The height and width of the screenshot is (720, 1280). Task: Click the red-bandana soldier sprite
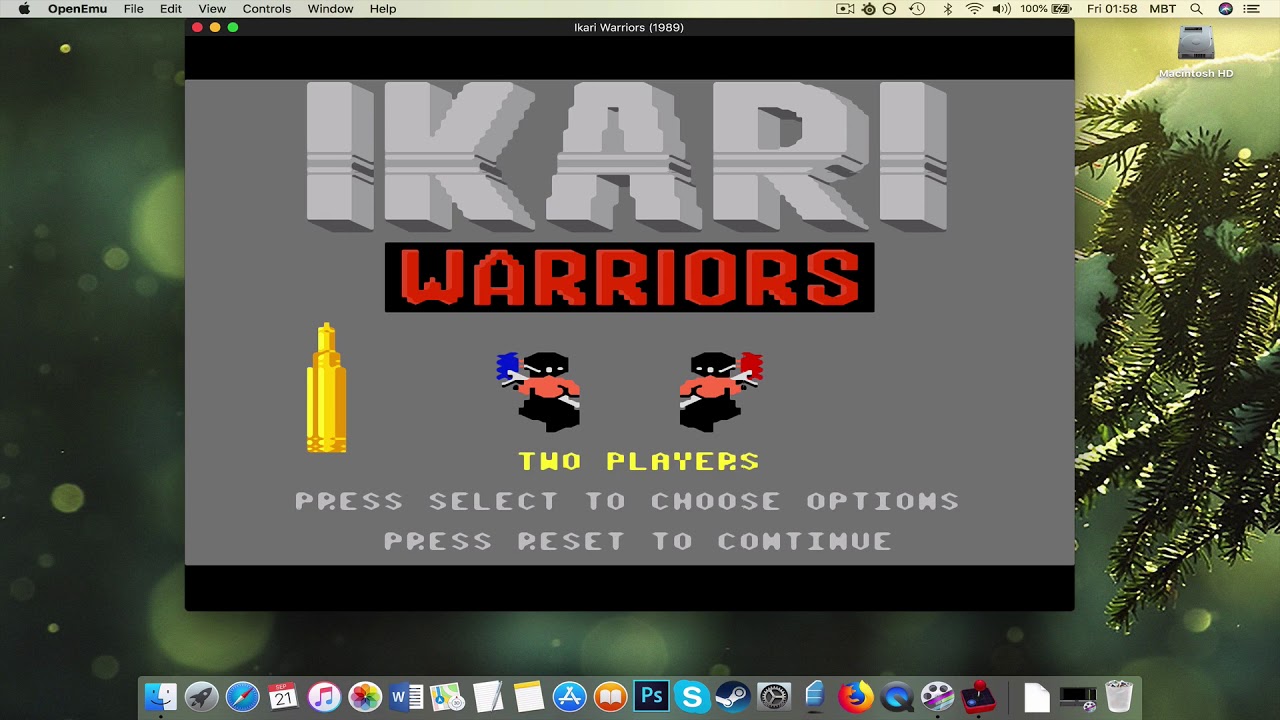(x=720, y=391)
